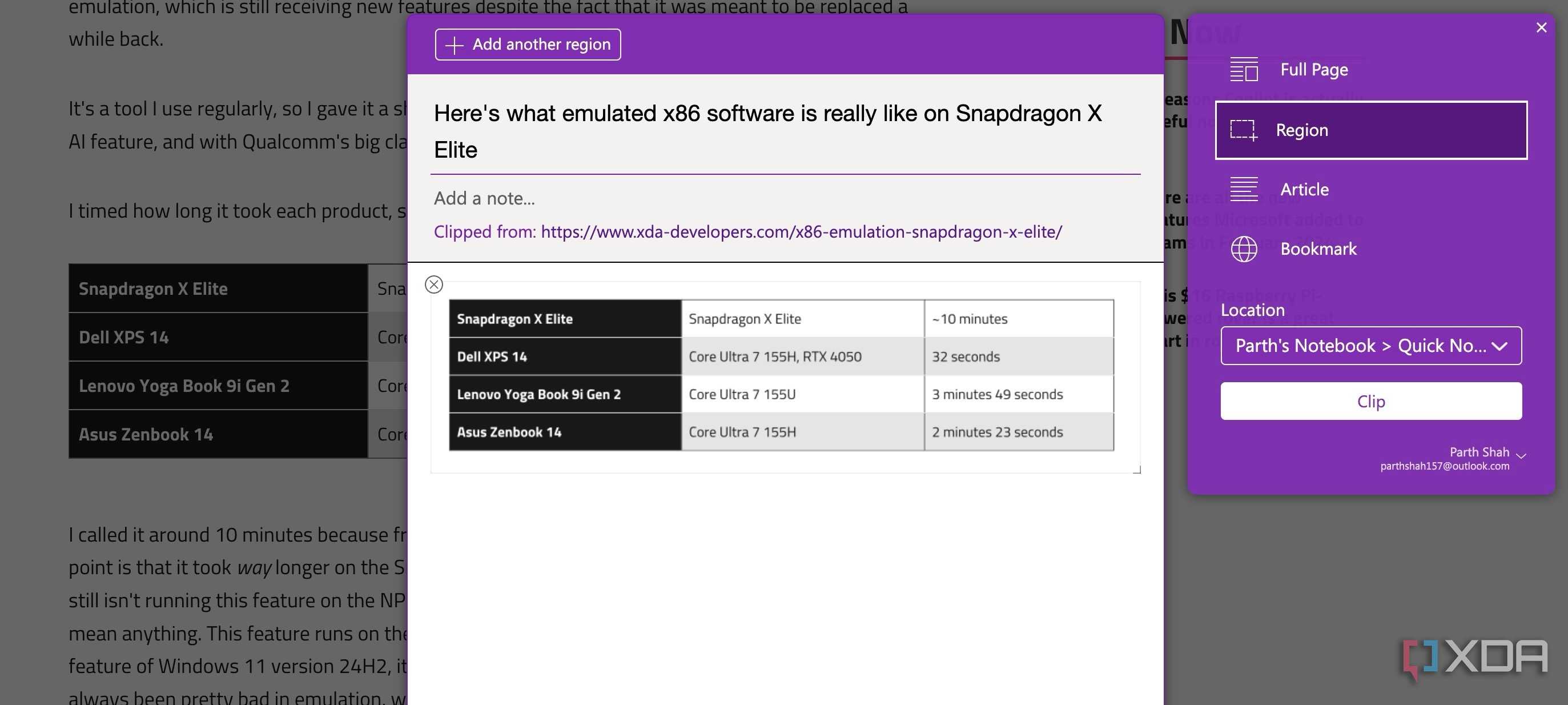Click the Location label in clipper panel
This screenshot has width=1568, height=705.
(1253, 310)
